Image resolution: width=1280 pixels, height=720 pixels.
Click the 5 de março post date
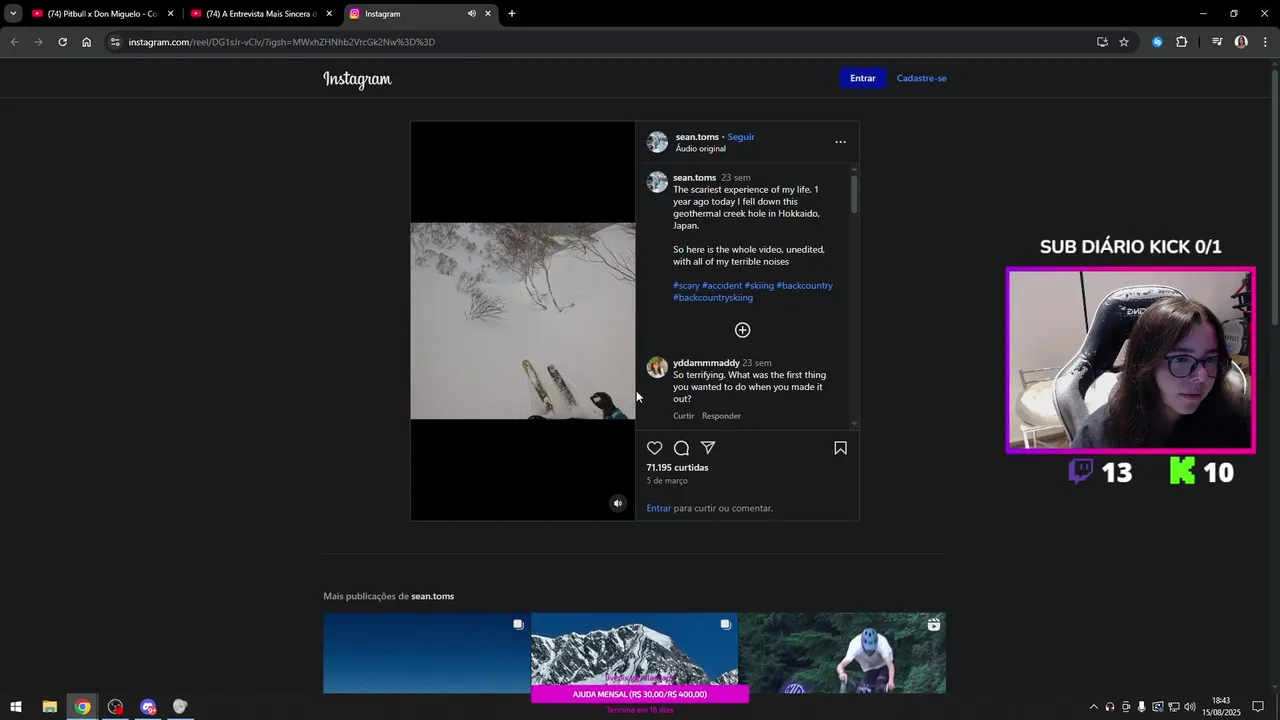click(x=667, y=481)
